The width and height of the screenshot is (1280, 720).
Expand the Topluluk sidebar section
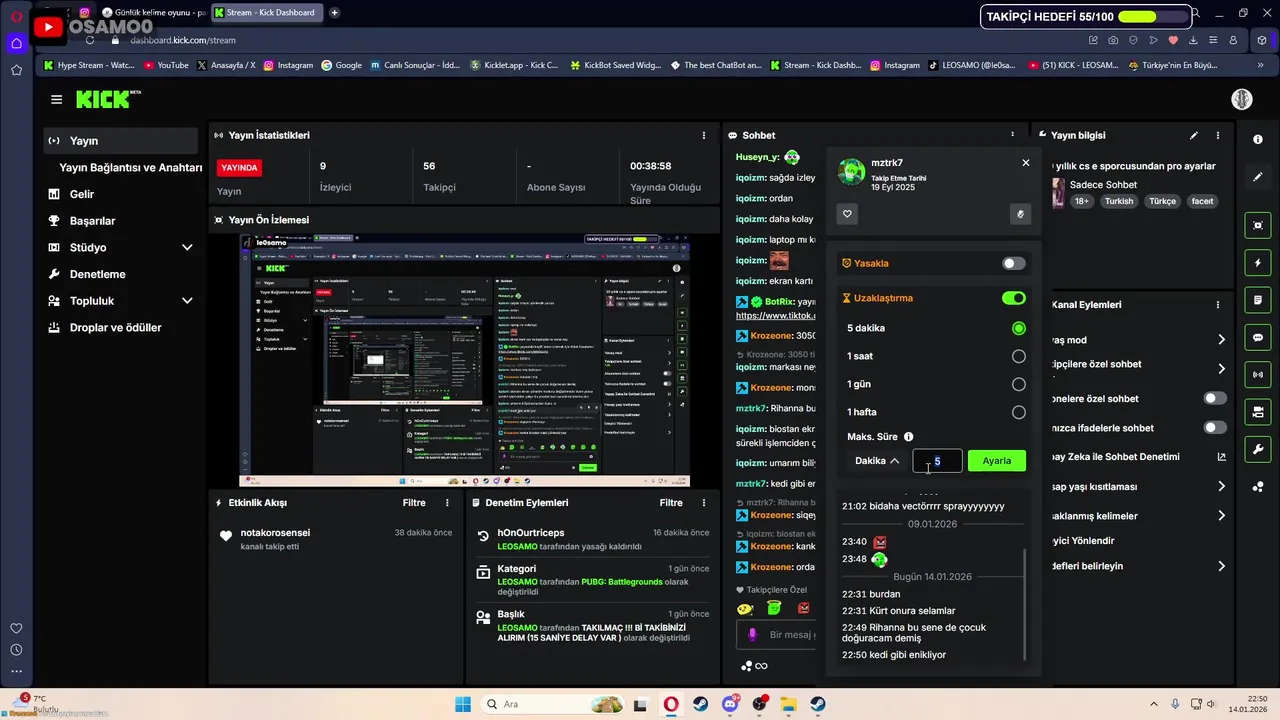tap(187, 300)
